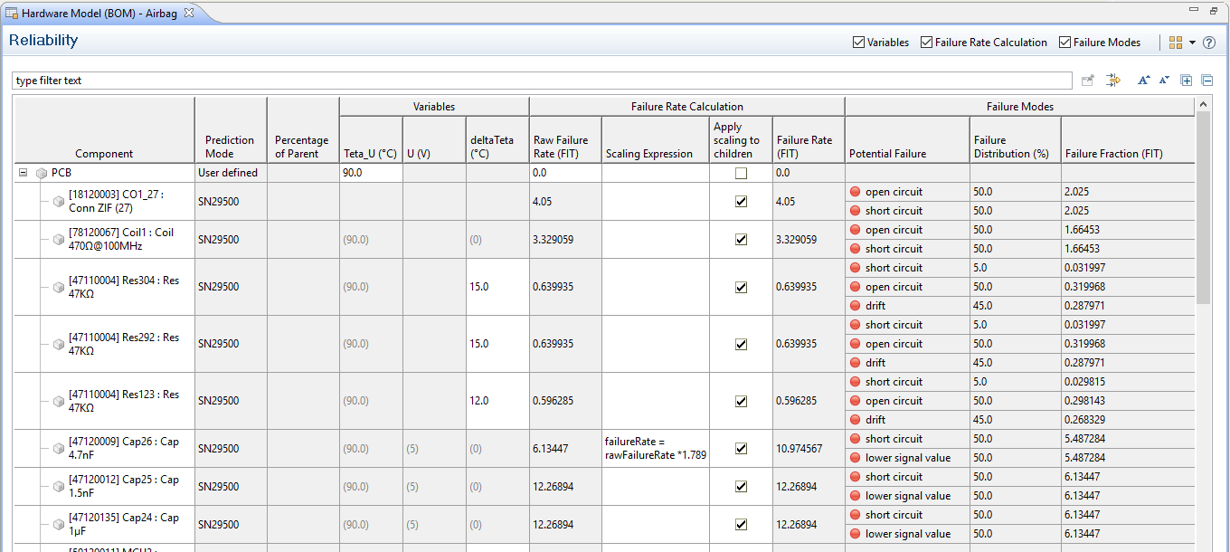Viewport: 1230px width, 552px height.
Task: Click the help question mark icon
Action: [1209, 43]
